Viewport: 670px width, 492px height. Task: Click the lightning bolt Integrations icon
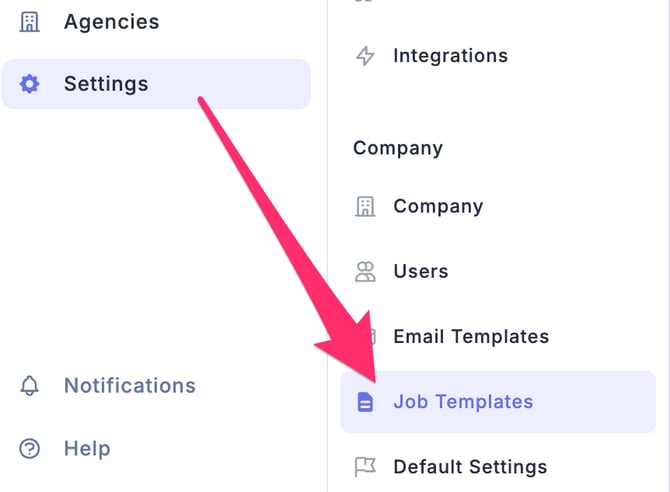(366, 56)
